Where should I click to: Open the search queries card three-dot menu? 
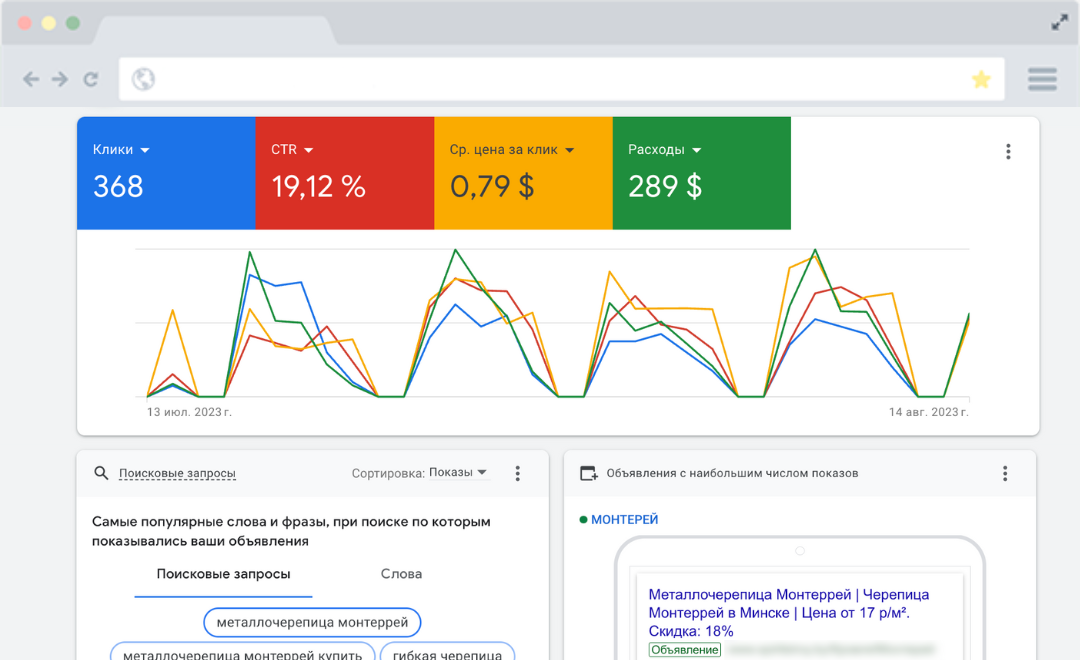(517, 473)
